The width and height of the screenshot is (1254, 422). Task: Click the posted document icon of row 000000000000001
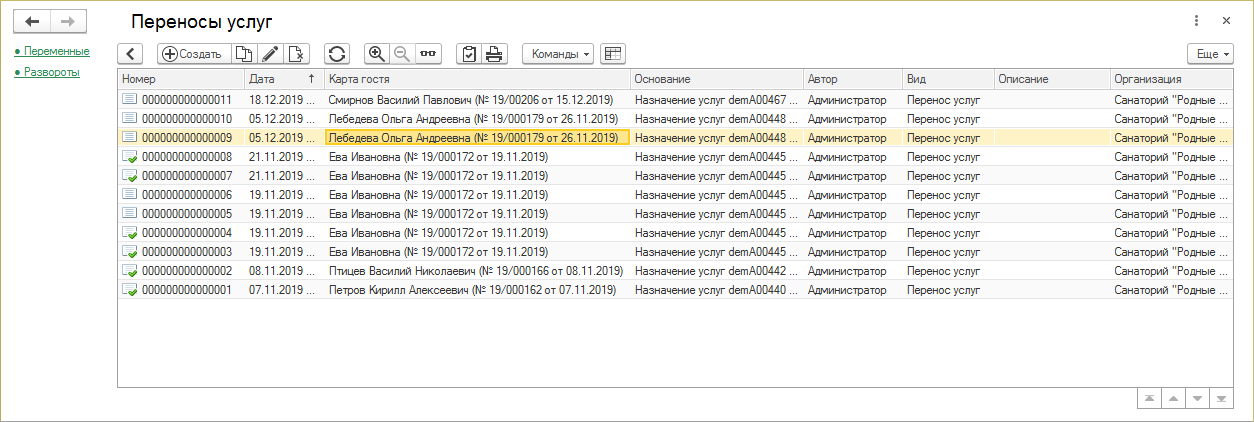pos(129,290)
